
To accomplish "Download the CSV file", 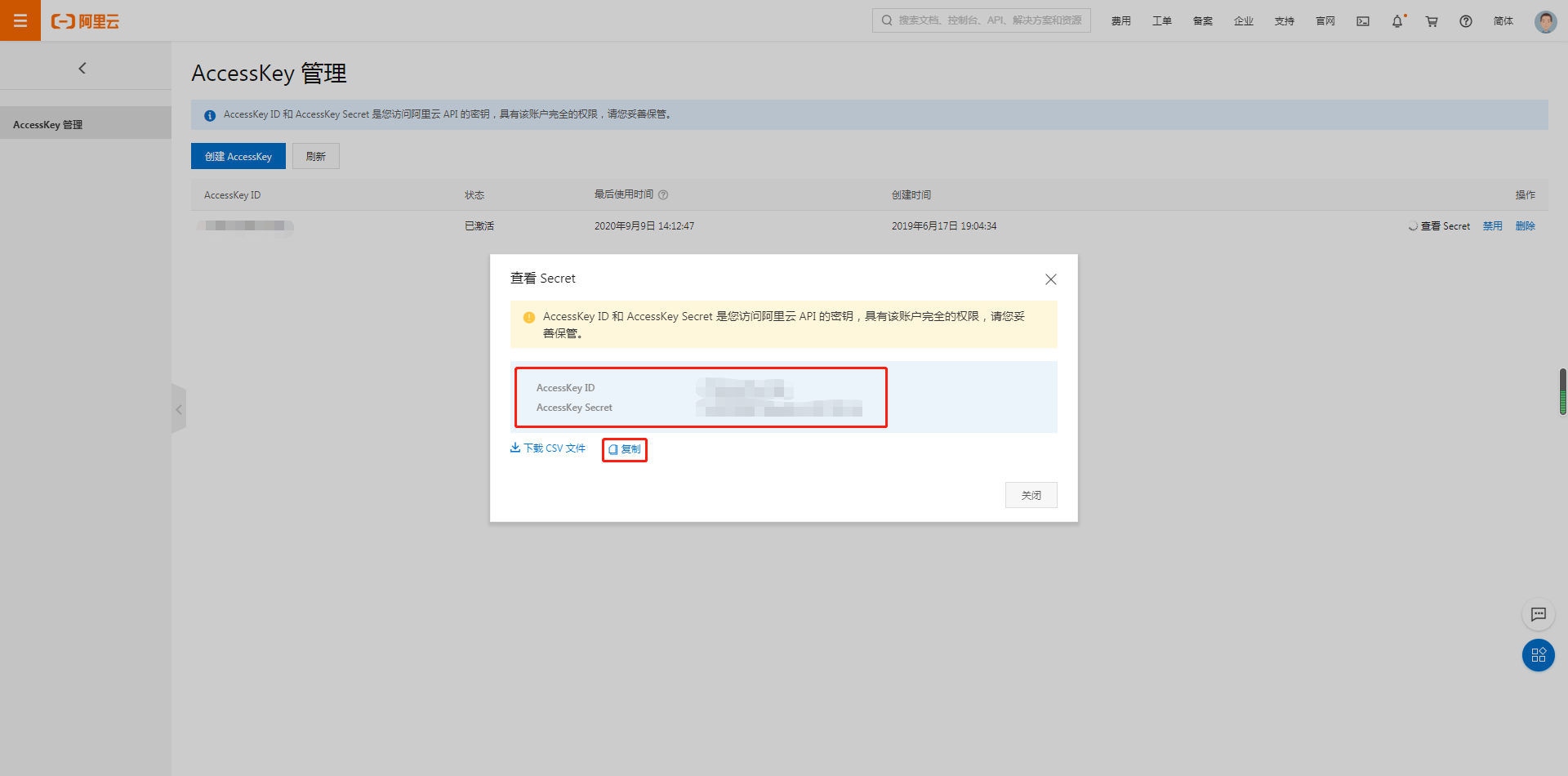I will pos(548,448).
